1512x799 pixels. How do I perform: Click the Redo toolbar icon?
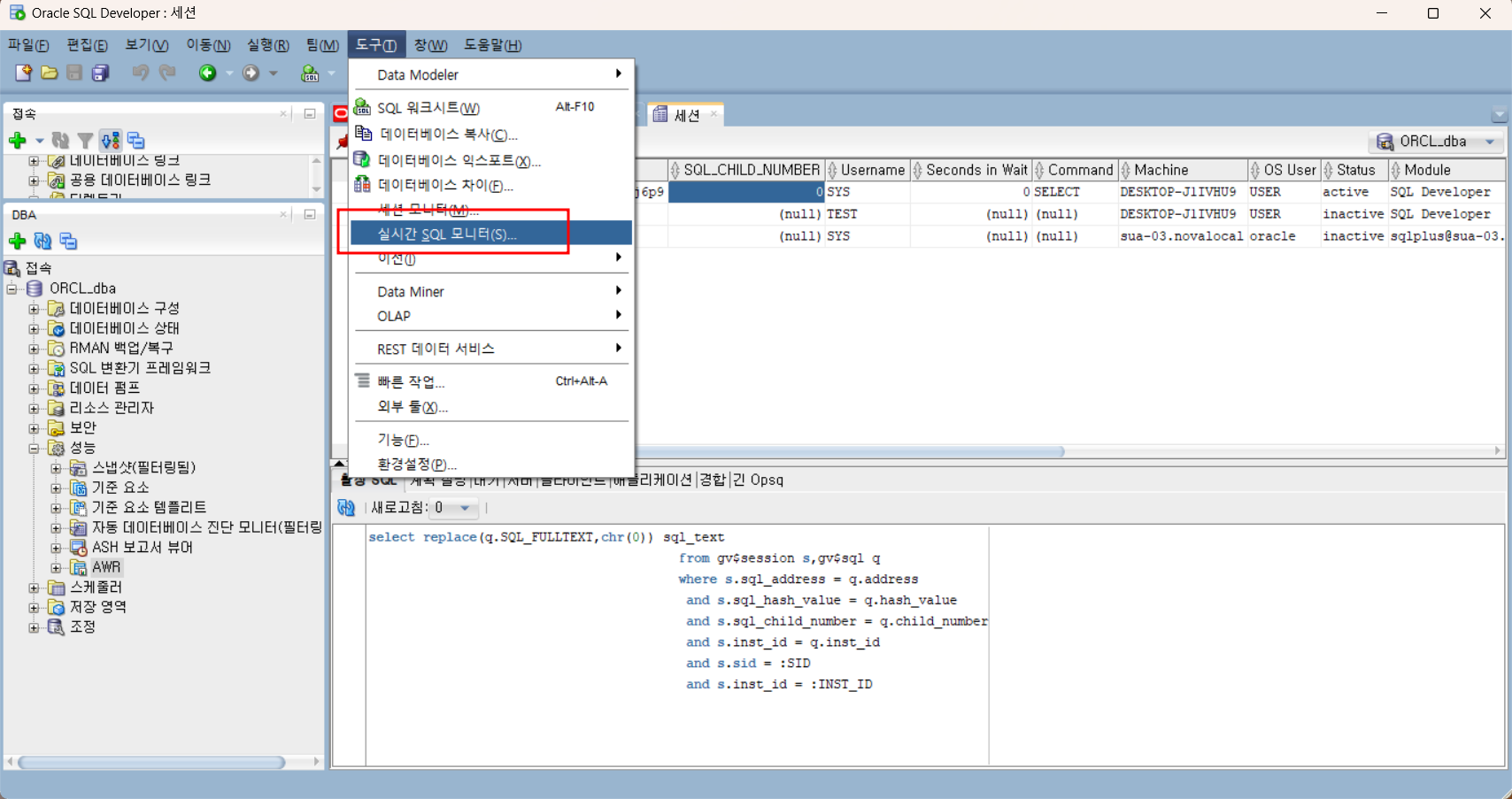click(166, 73)
